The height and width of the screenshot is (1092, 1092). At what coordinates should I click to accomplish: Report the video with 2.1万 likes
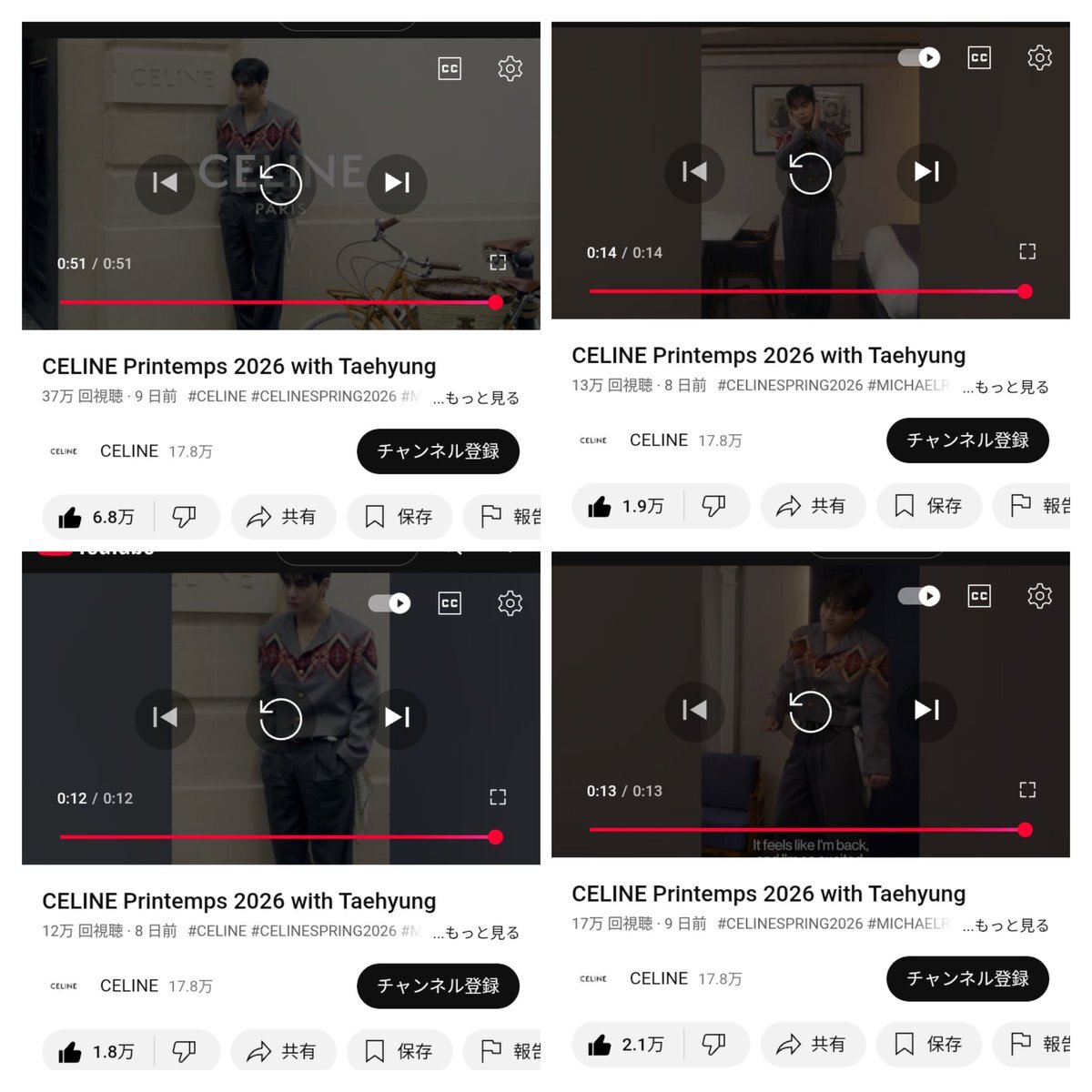click(x=1034, y=1045)
